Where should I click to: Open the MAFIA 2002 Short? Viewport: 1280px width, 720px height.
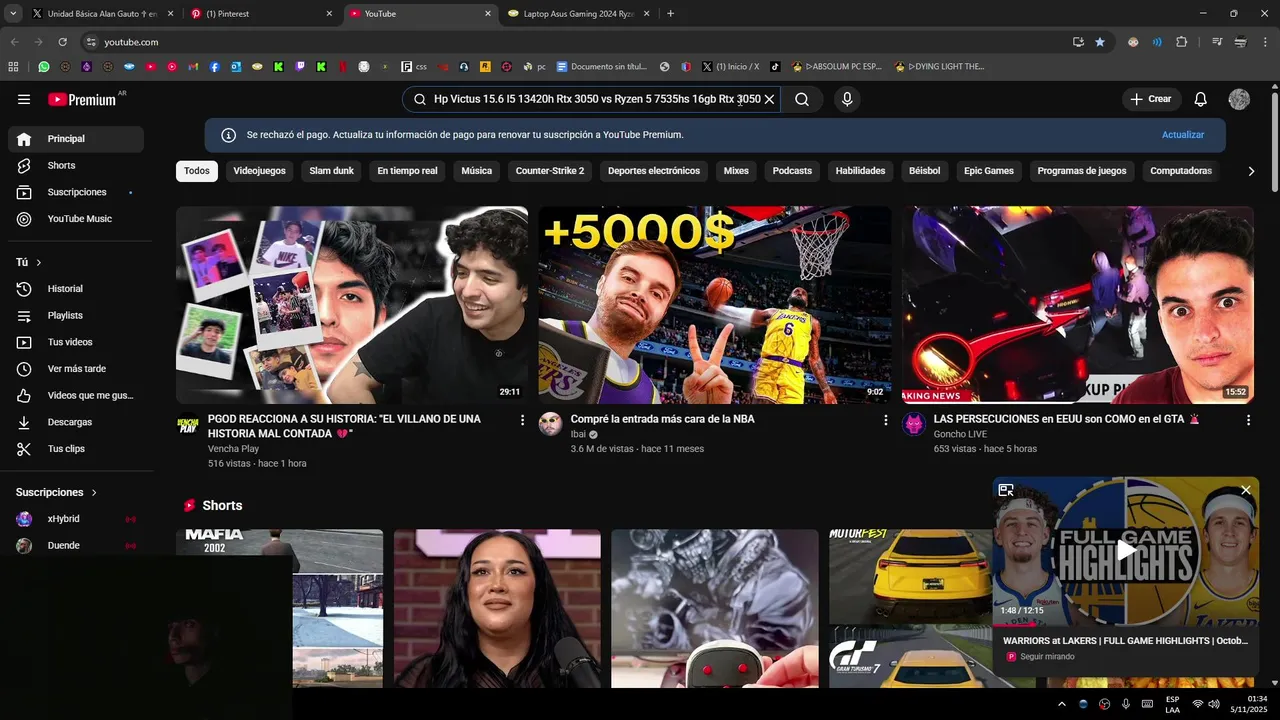pos(279,608)
